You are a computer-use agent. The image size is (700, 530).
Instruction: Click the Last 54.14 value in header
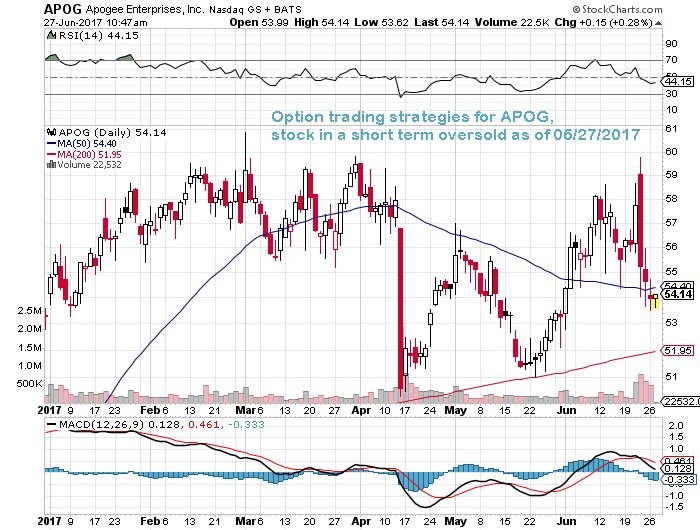tap(442, 22)
